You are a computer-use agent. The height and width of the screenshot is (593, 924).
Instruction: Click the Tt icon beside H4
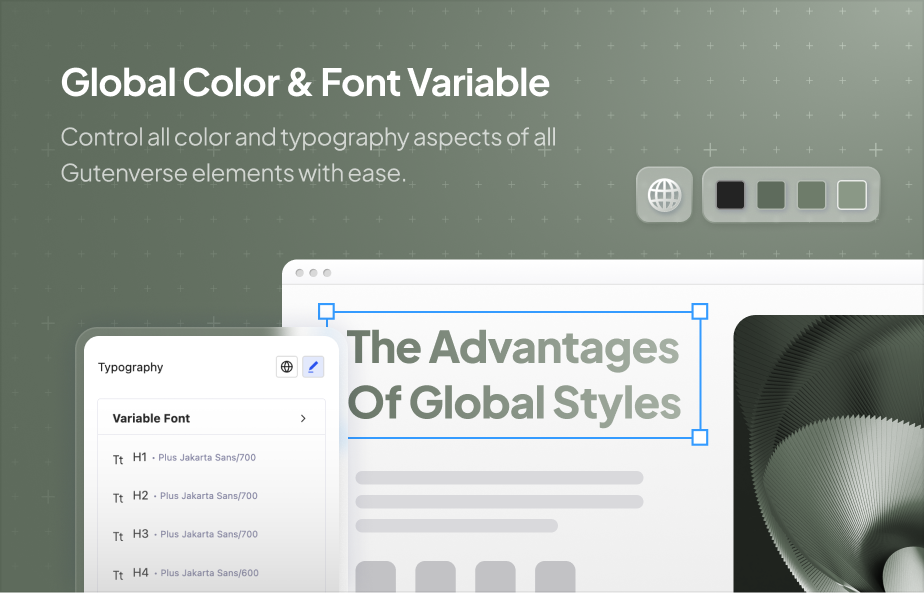[118, 575]
